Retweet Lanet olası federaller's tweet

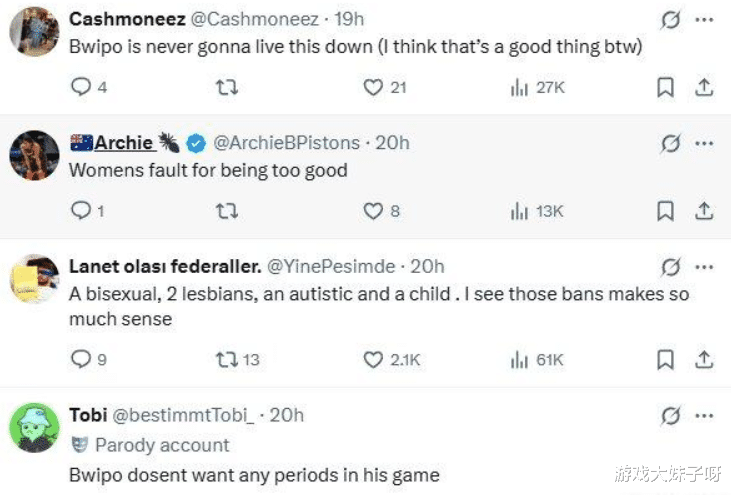[227, 359]
